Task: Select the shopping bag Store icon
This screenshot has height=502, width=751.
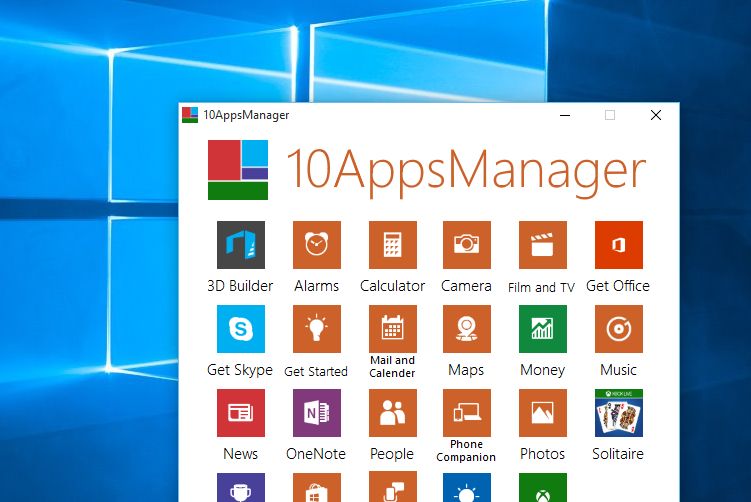Action: (x=317, y=488)
